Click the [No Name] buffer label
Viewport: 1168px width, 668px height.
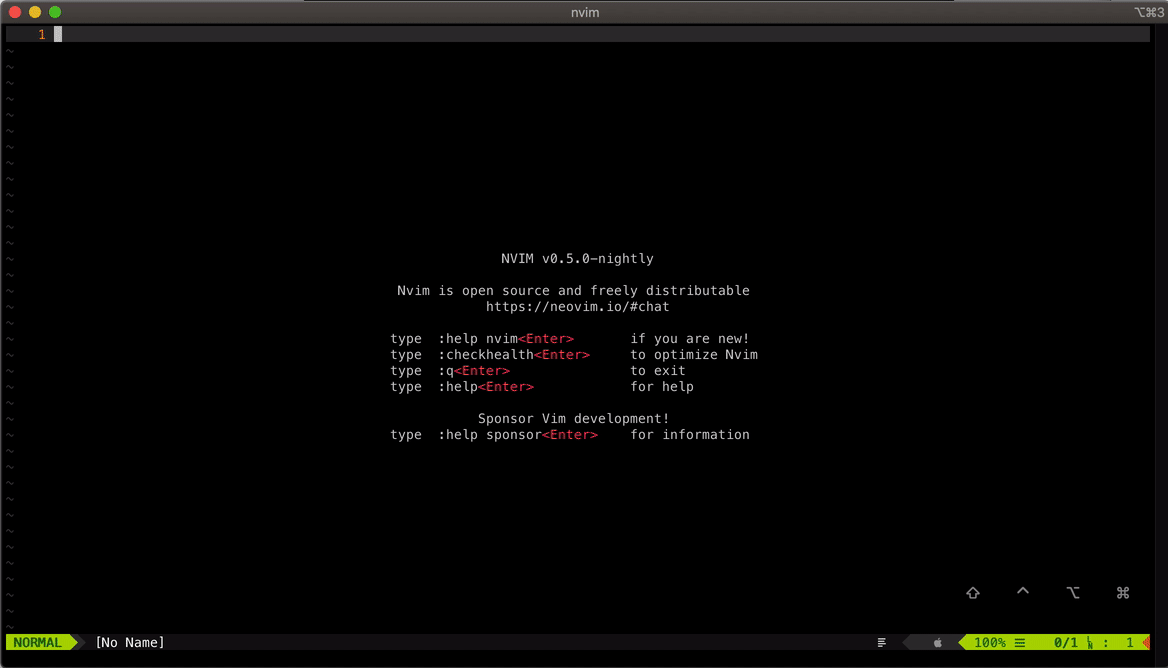(x=130, y=643)
